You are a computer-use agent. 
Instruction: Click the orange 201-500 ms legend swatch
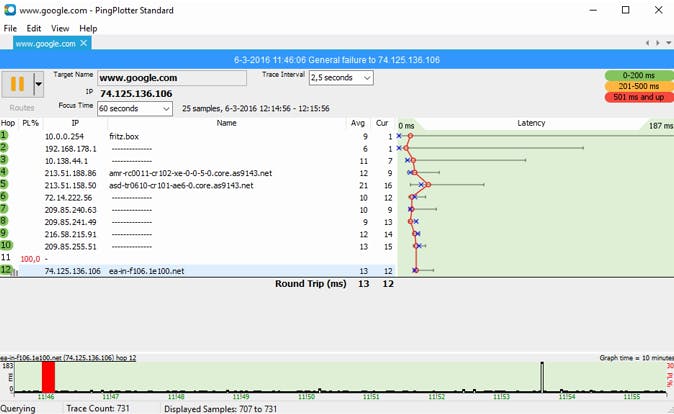(639, 86)
